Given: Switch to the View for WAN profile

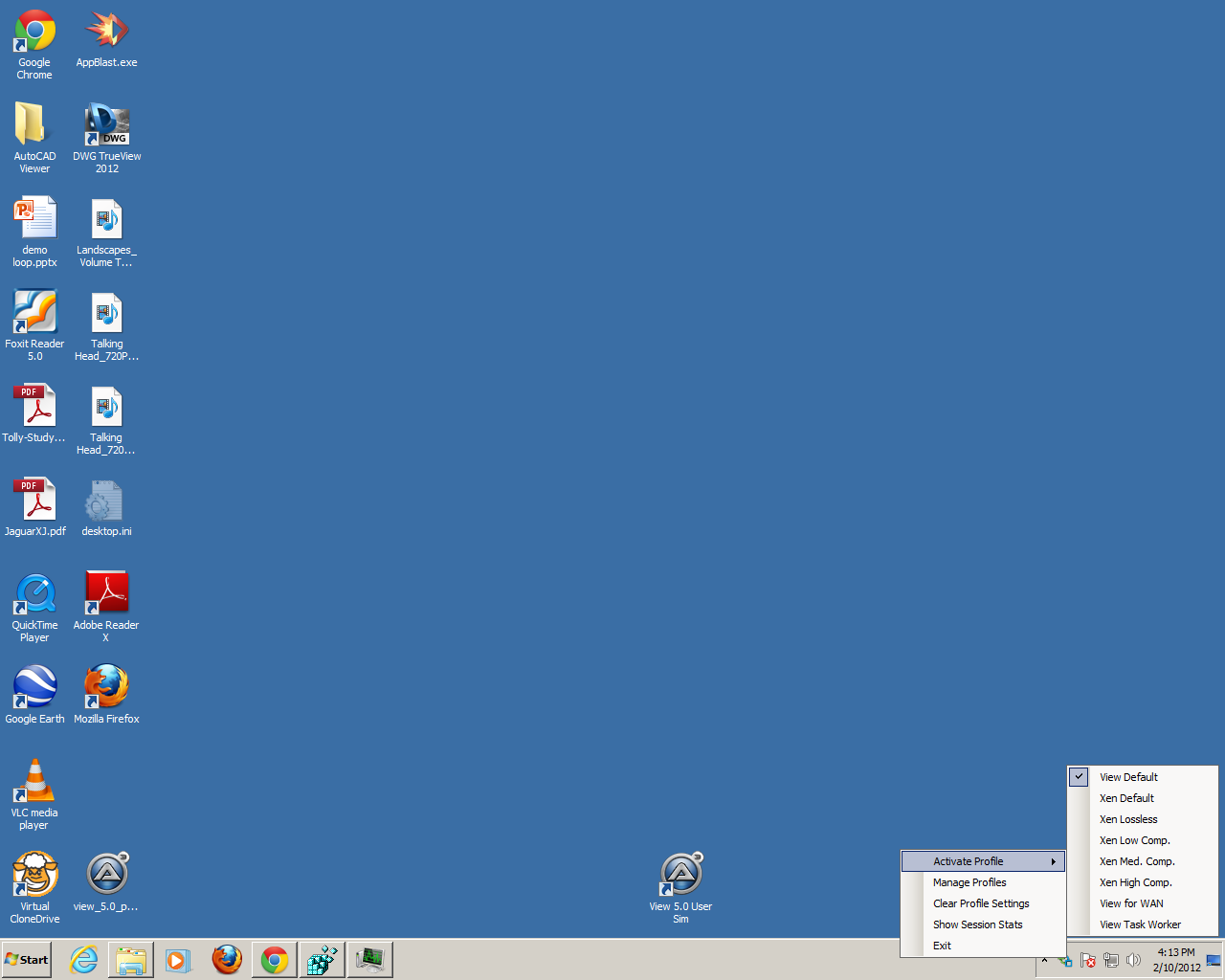Looking at the screenshot, I should pyautogui.click(x=1131, y=903).
